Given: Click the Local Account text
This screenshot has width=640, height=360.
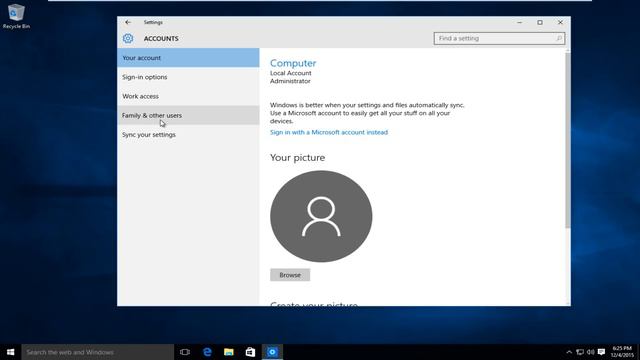Looking at the screenshot, I should click(291, 73).
